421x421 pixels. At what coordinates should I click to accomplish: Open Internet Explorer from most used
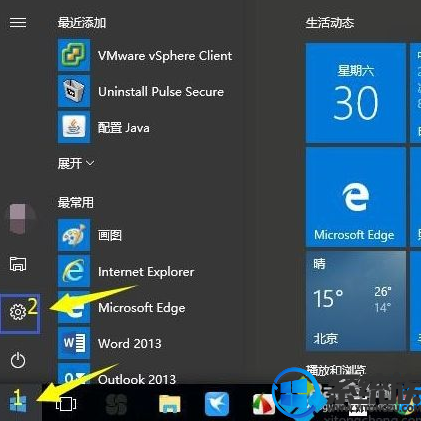click(126, 272)
